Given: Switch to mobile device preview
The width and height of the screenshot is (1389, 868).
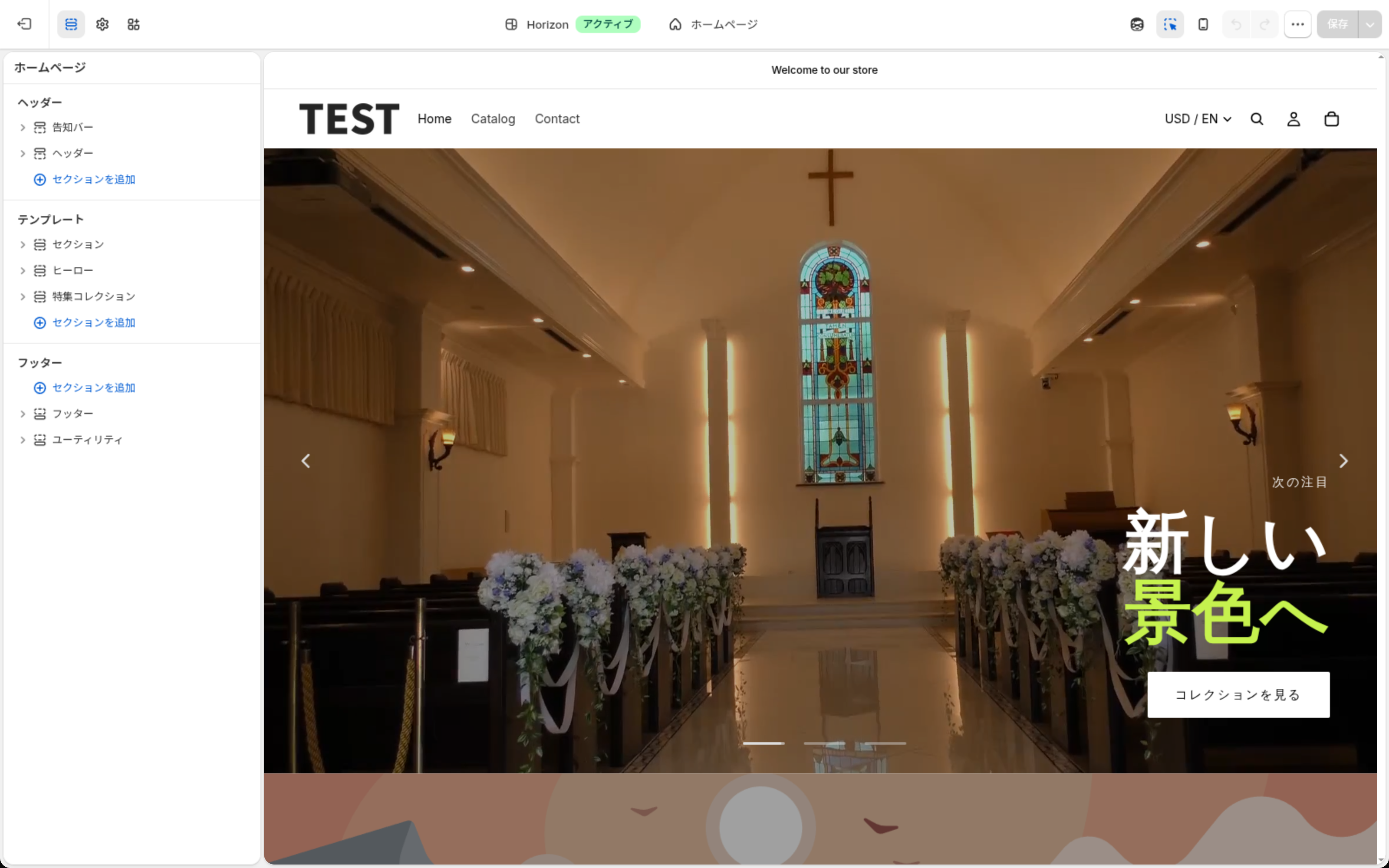Looking at the screenshot, I should tap(1203, 24).
